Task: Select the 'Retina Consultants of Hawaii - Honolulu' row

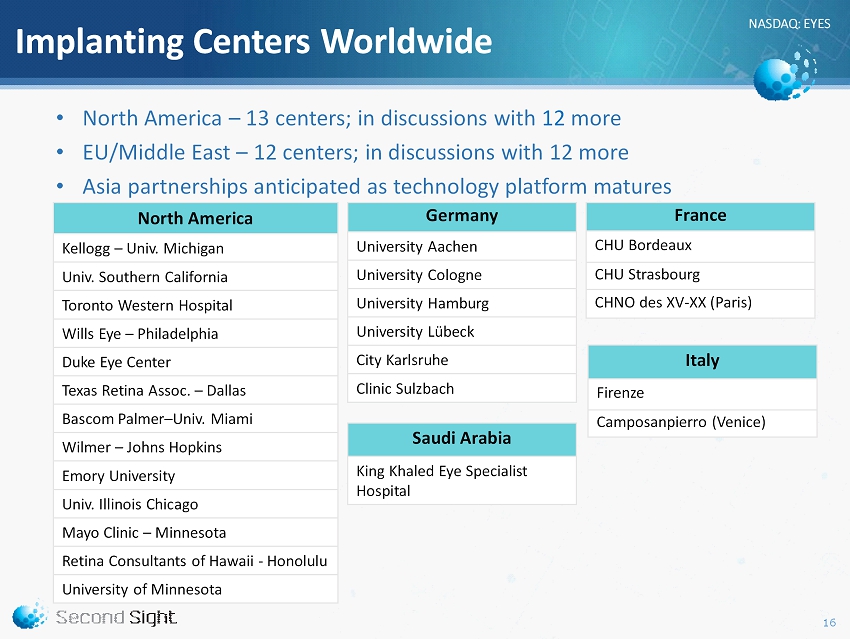Action: coord(196,561)
